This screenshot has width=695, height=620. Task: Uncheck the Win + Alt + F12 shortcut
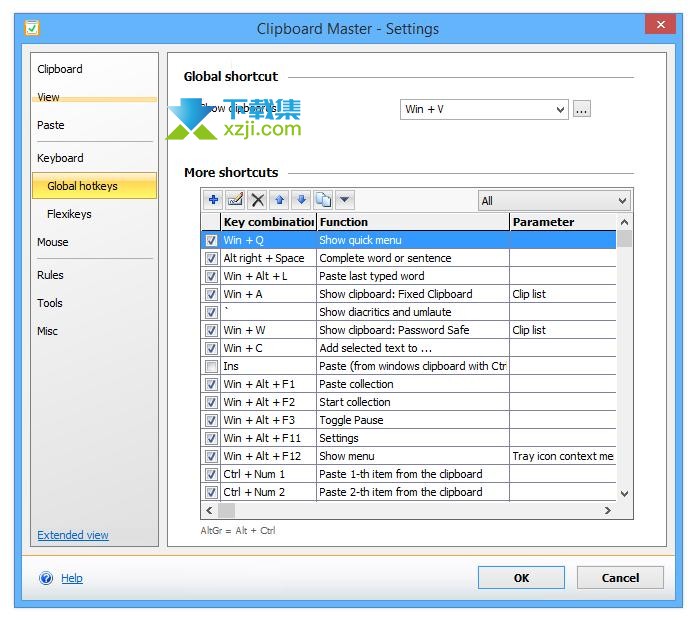pos(211,456)
